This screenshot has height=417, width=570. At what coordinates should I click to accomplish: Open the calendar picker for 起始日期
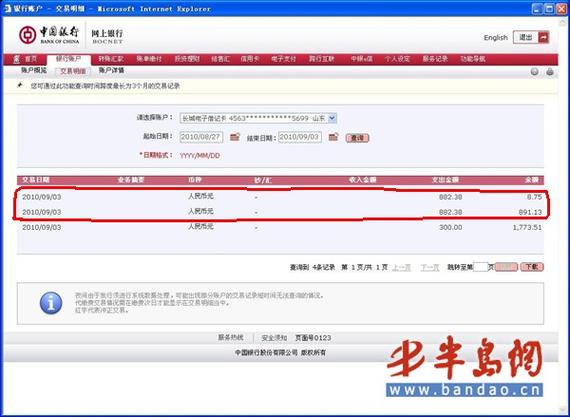pyautogui.click(x=235, y=137)
